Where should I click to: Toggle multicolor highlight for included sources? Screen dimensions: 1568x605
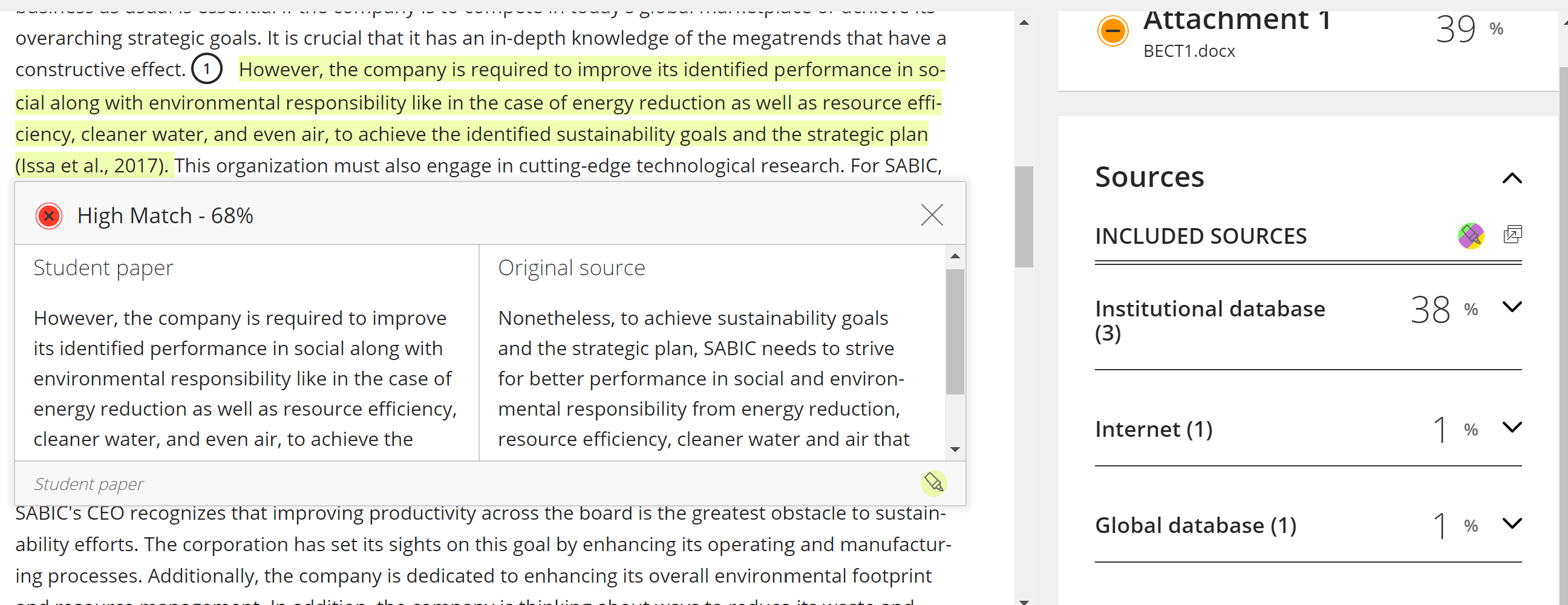click(1471, 235)
